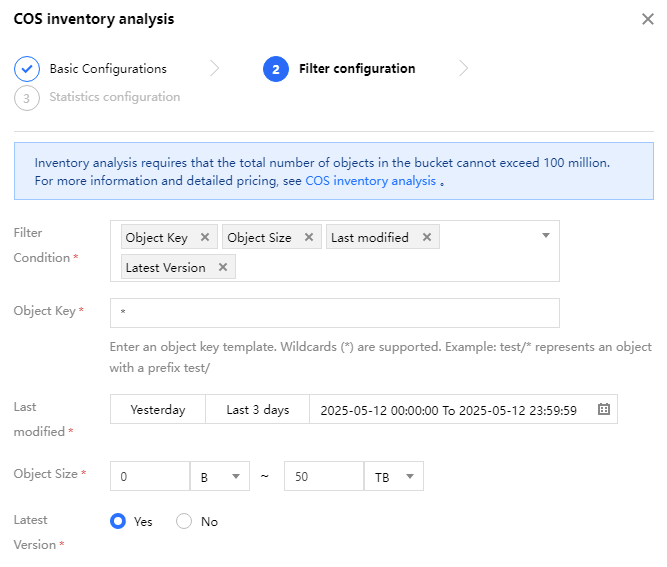Select Yes for Latest Version
This screenshot has width=667, height=567.
click(x=119, y=521)
